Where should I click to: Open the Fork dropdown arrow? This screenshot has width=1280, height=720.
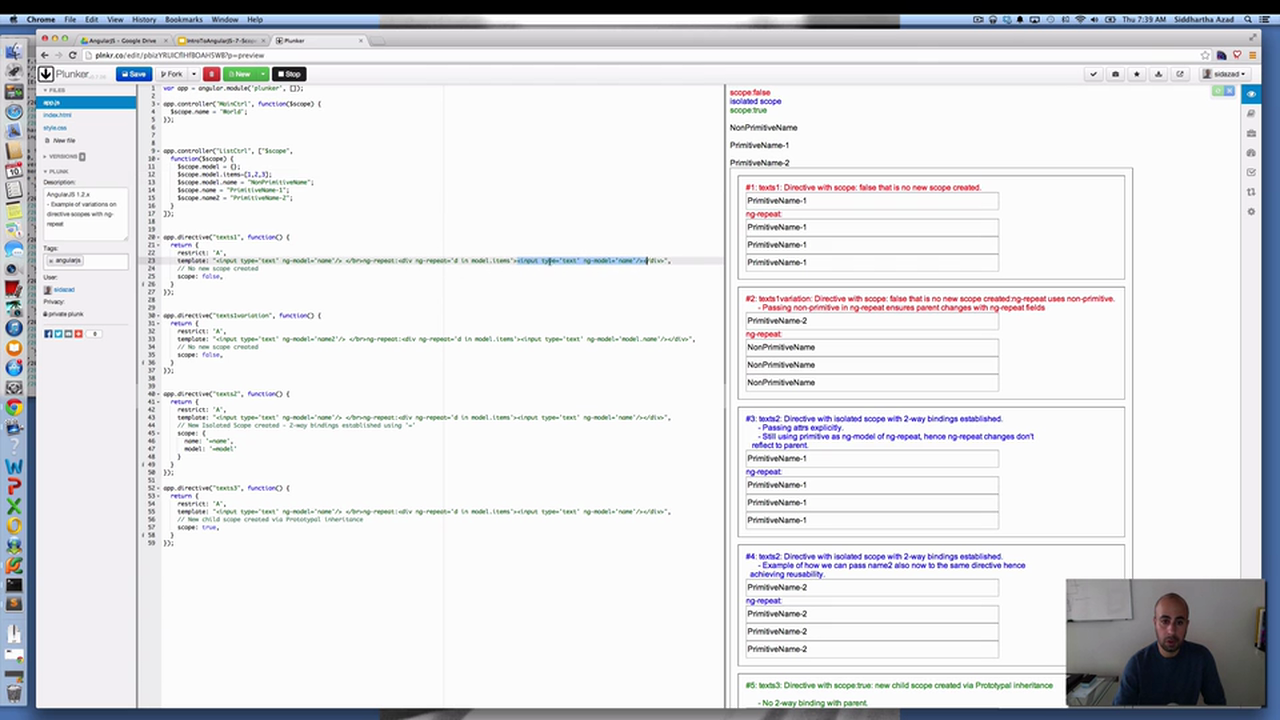click(194, 74)
